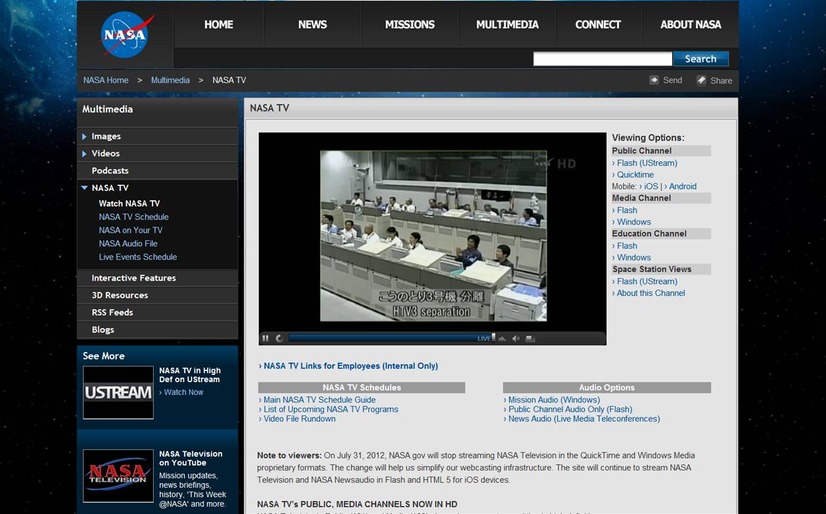826x514 pixels.
Task: Click Watch Now under NASA TV UStream
Action: [181, 392]
